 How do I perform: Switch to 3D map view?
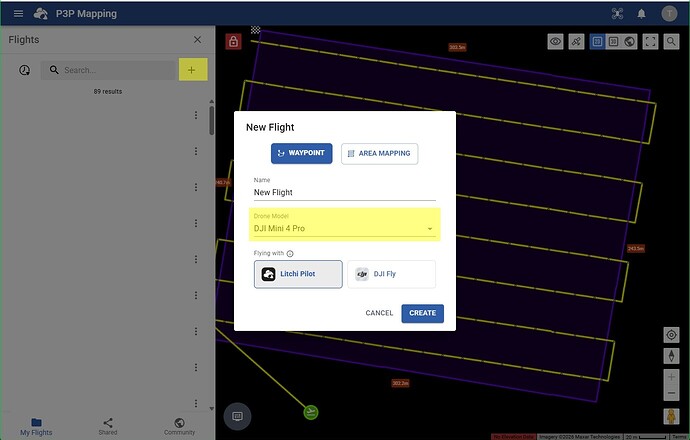613,42
